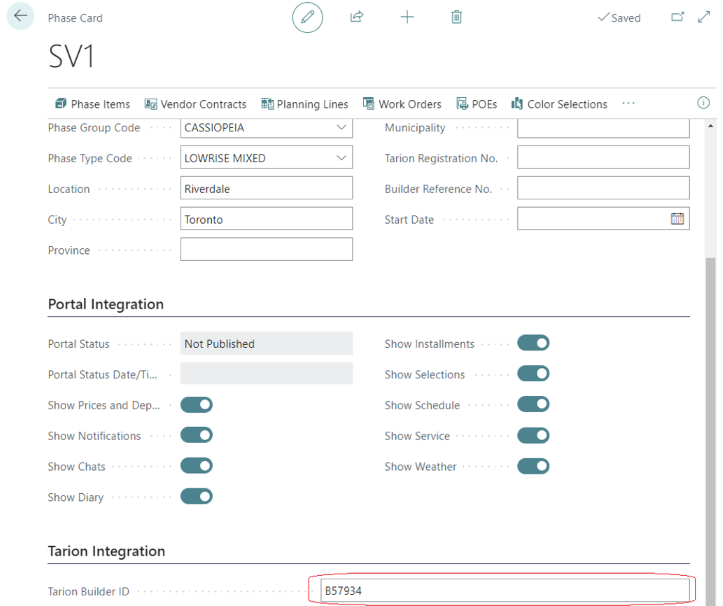Click the expand to full screen icon
This screenshot has width=723, height=606.
[704, 17]
